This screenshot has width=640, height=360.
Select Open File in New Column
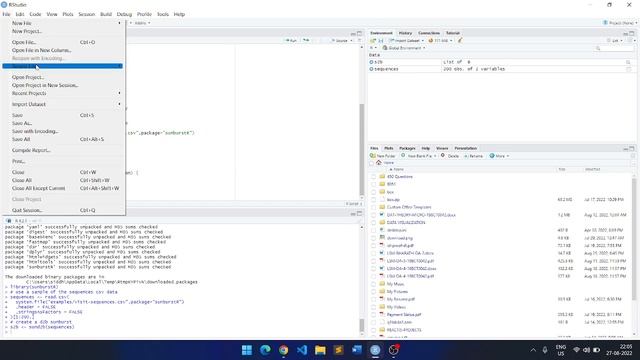click(x=42, y=50)
